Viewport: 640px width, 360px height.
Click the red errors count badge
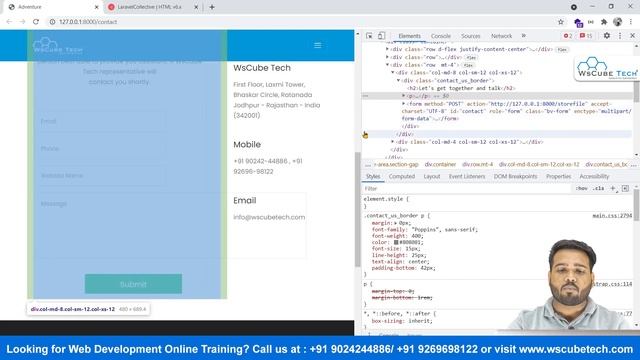568,36
